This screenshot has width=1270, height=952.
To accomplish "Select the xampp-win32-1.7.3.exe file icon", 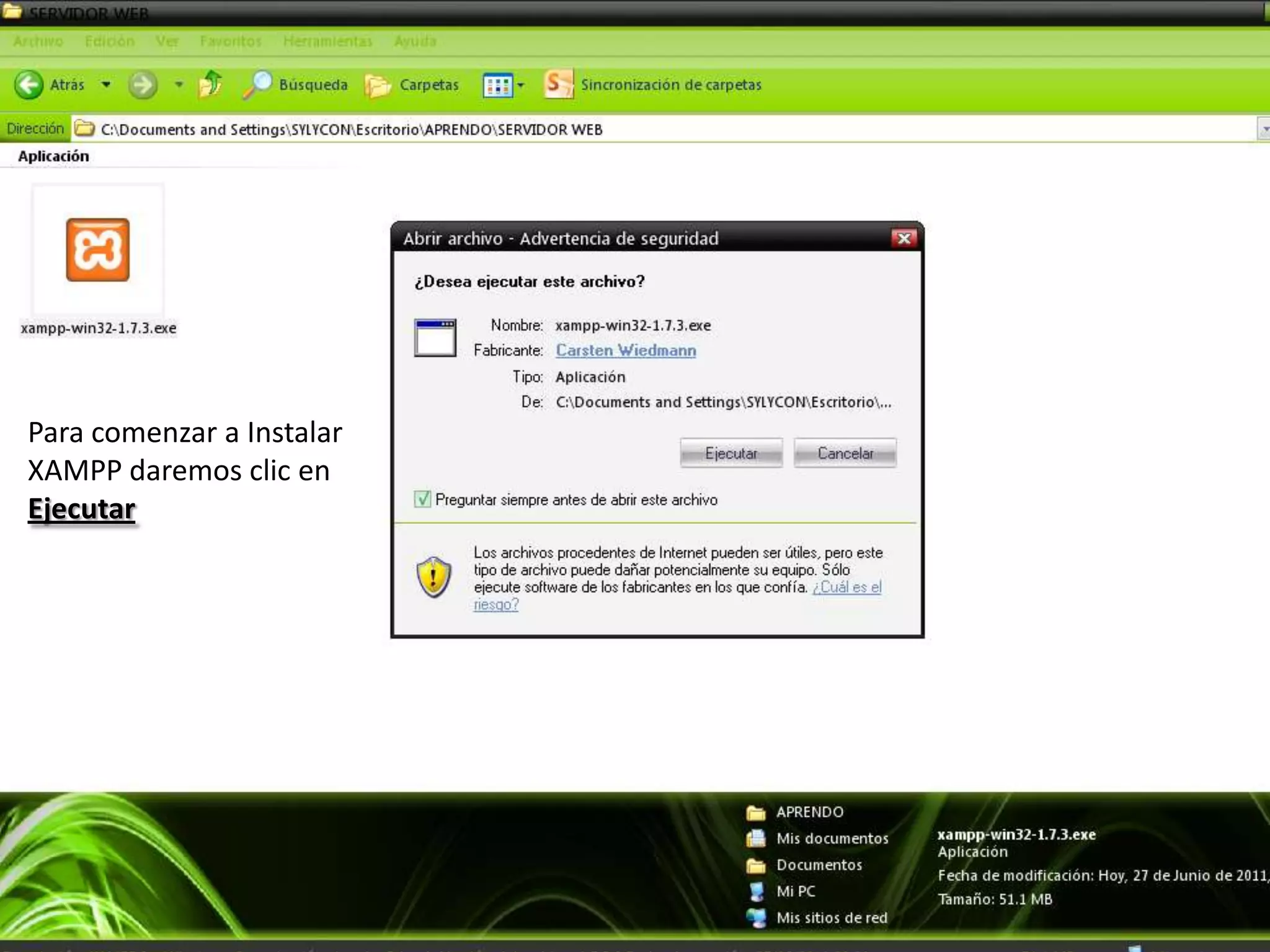I will (x=98, y=250).
